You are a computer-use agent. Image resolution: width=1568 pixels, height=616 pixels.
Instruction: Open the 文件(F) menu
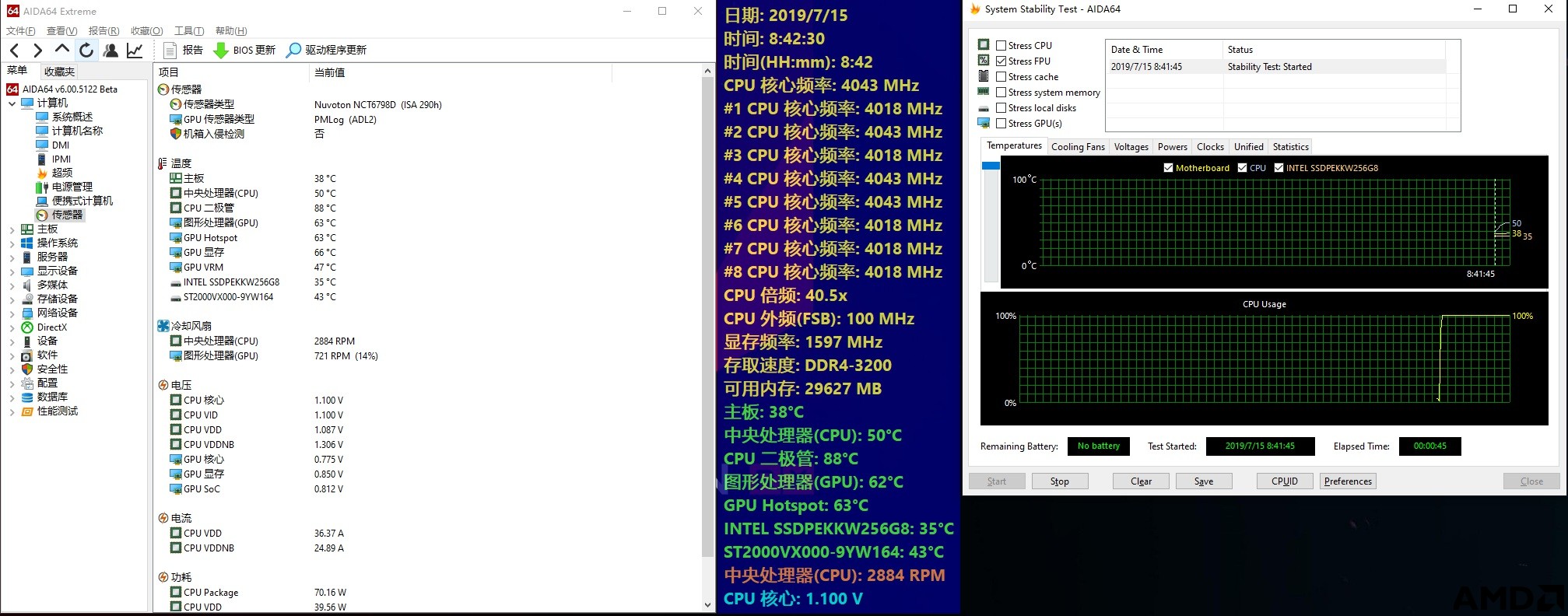[21, 31]
